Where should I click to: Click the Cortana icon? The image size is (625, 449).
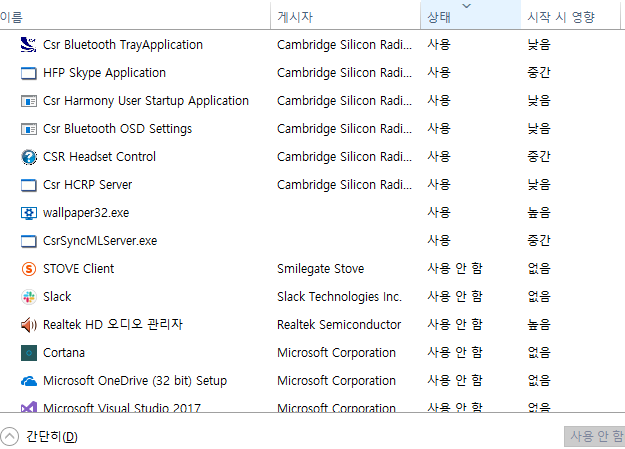[x=29, y=353]
